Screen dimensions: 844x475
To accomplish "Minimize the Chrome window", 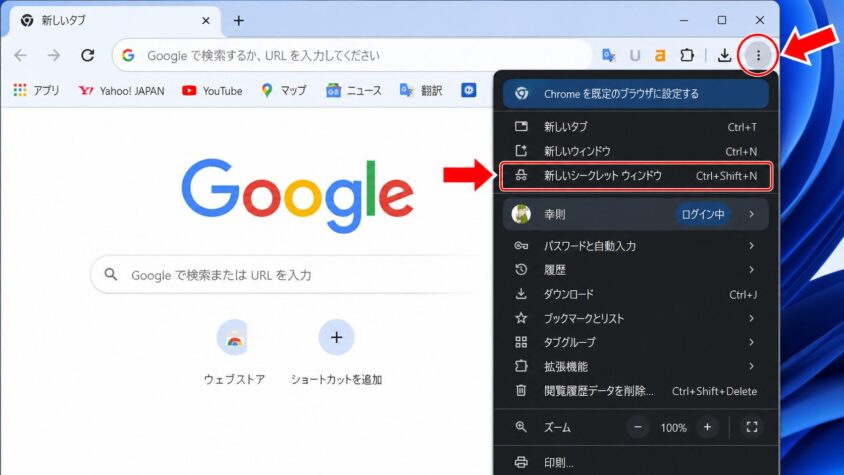I will (x=684, y=20).
